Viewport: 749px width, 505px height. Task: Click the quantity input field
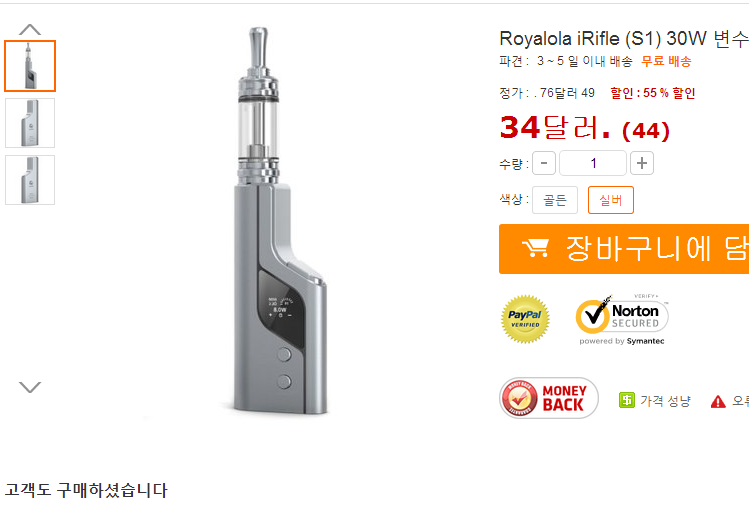point(593,163)
